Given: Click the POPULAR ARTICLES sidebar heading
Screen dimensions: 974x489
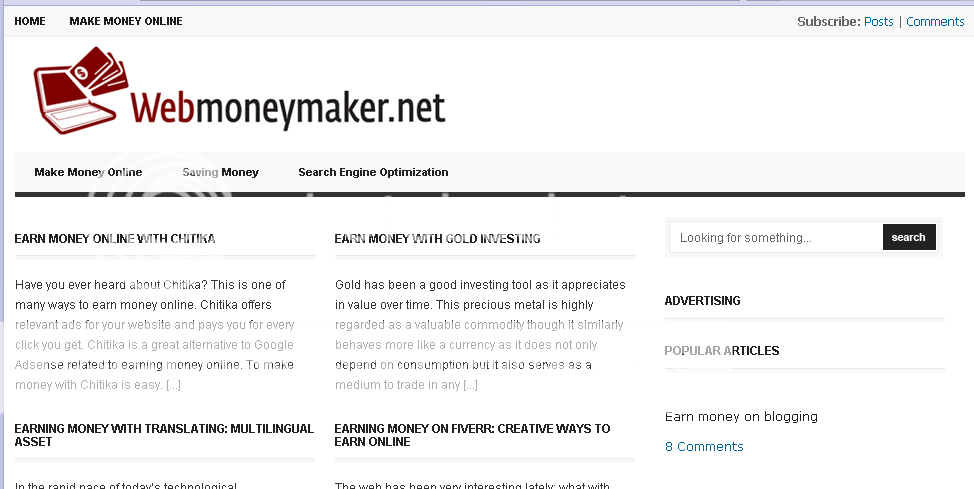Looking at the screenshot, I should click(722, 350).
